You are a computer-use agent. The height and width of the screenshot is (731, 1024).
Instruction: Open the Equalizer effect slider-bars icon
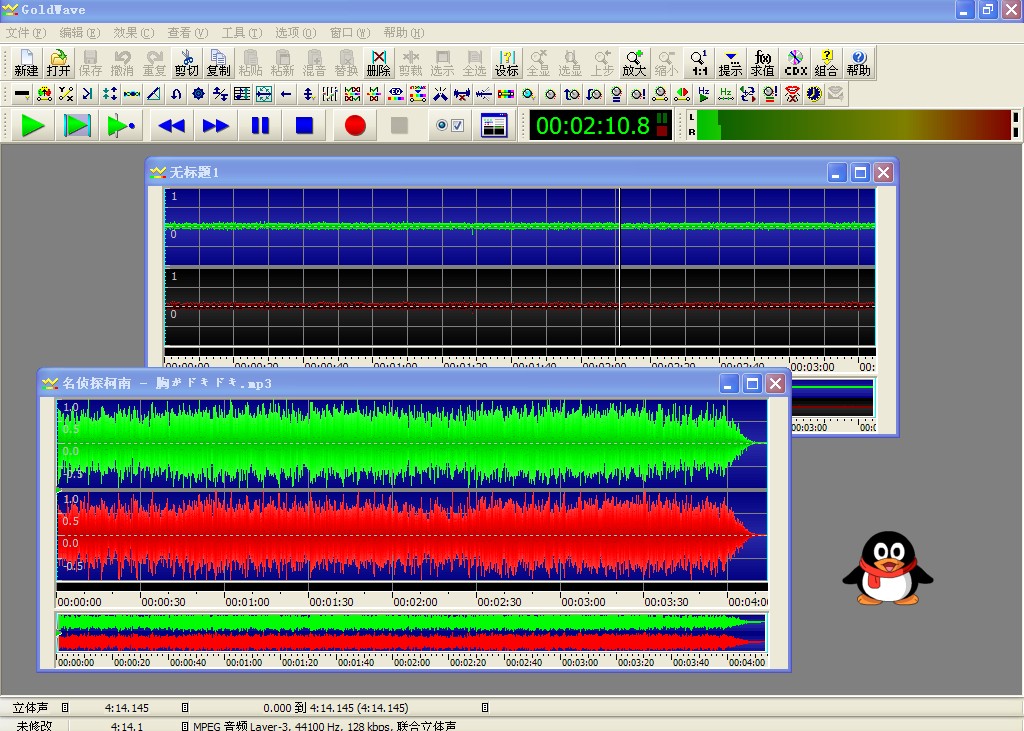[330, 94]
